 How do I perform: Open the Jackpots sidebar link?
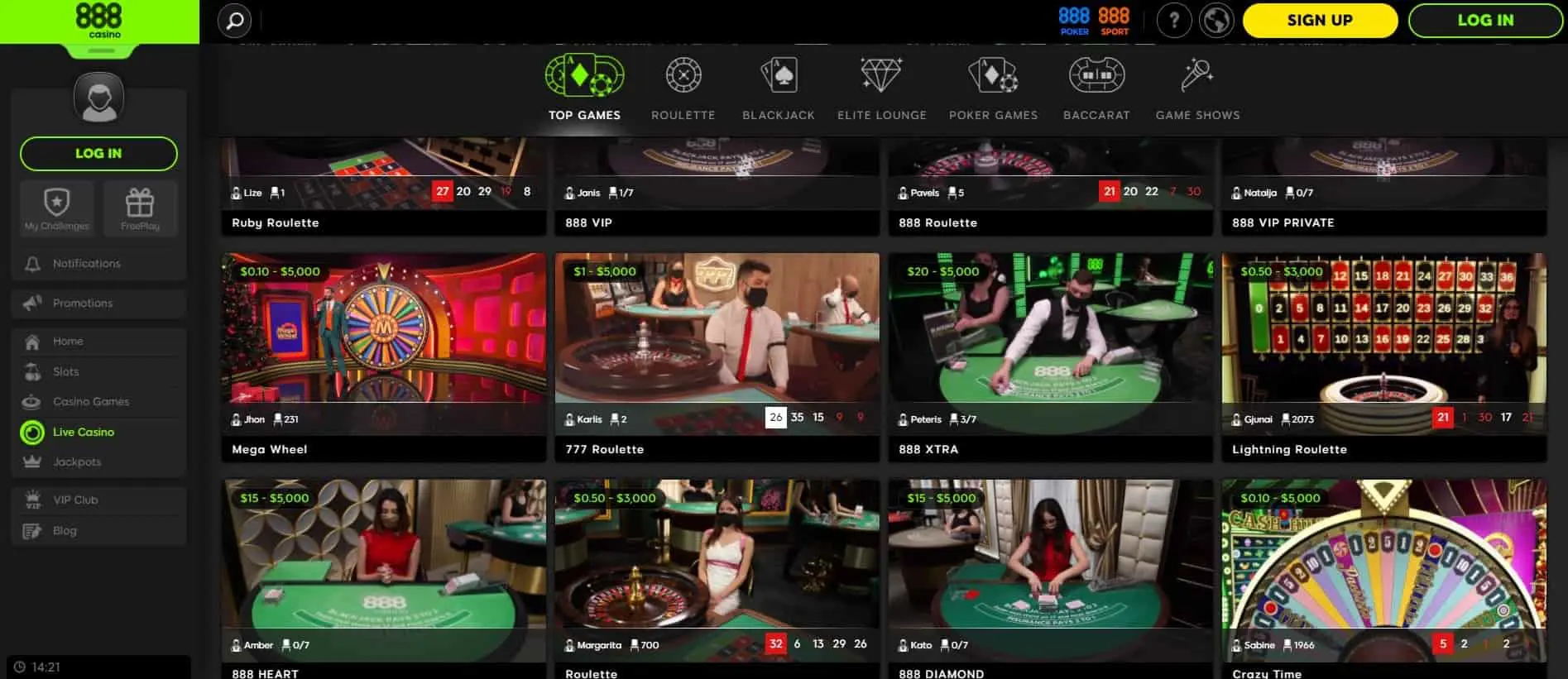point(98,462)
